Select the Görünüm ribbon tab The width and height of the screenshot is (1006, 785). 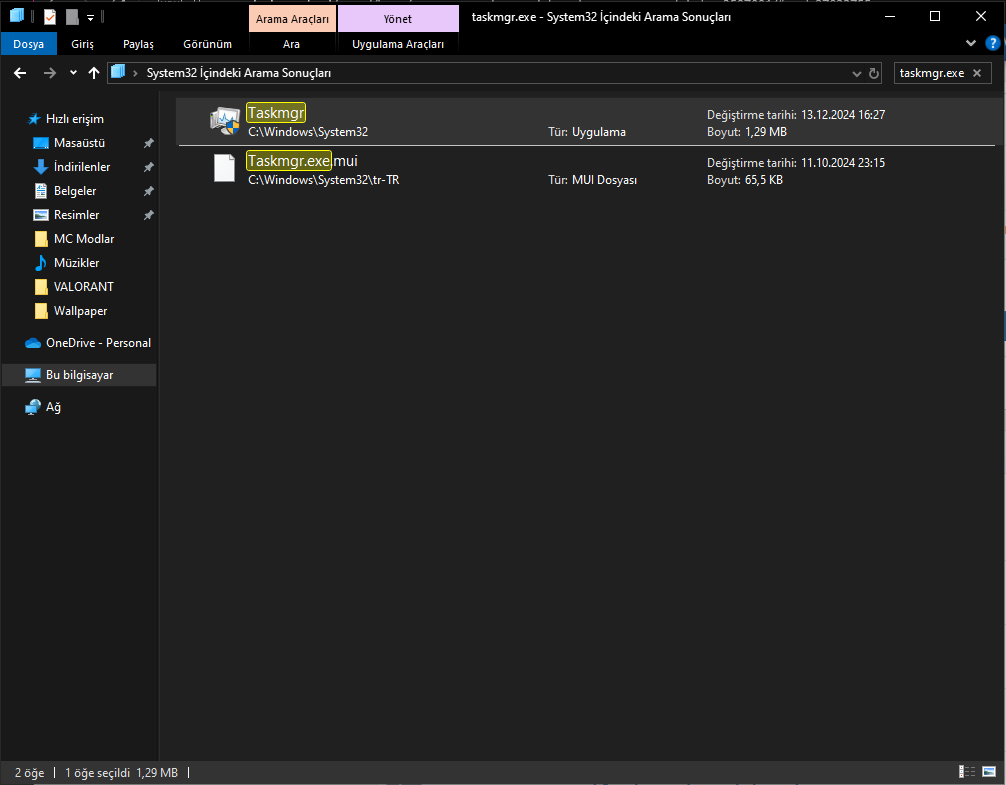(207, 44)
